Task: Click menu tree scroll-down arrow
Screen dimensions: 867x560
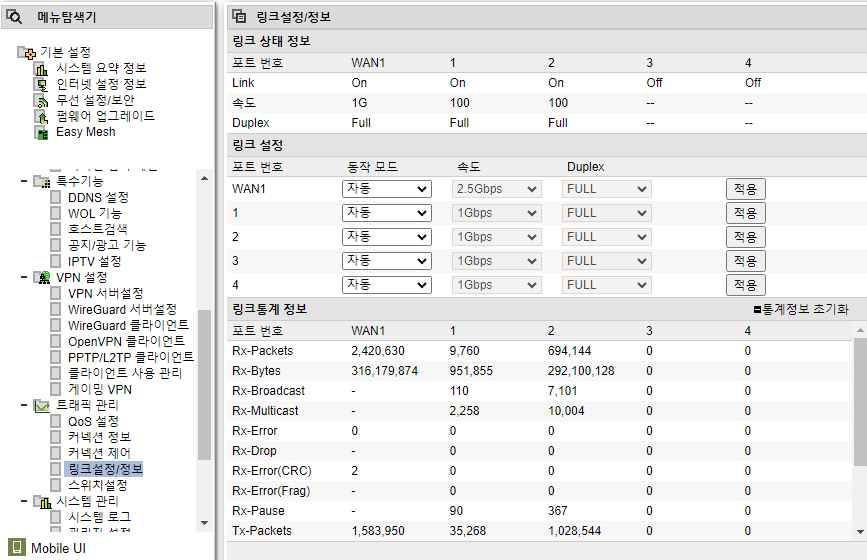Action: (204, 523)
